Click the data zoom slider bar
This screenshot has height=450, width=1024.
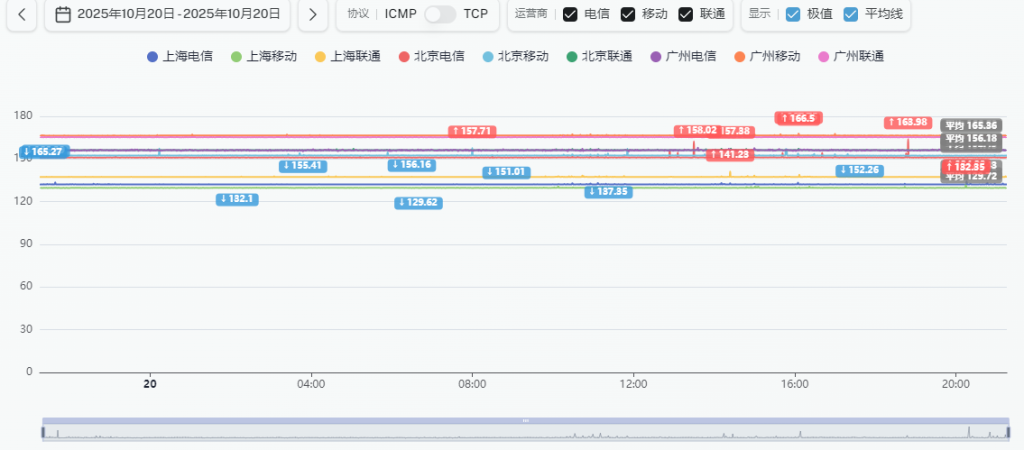pos(524,431)
